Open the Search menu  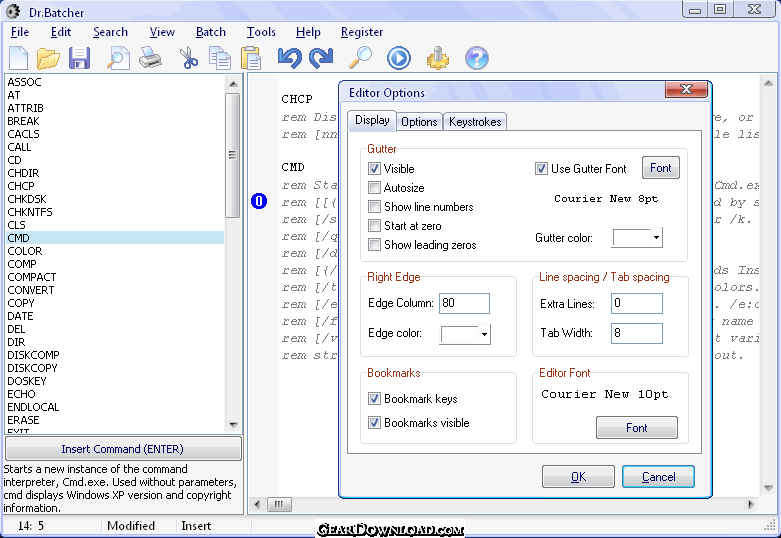[110, 32]
